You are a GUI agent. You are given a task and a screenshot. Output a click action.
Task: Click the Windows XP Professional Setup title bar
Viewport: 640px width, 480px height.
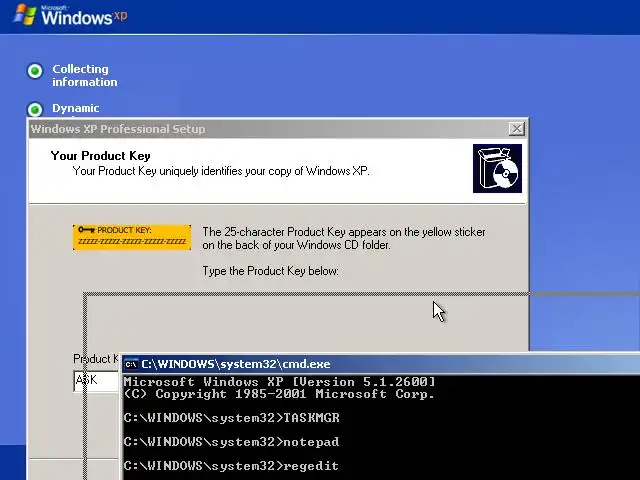(278, 129)
